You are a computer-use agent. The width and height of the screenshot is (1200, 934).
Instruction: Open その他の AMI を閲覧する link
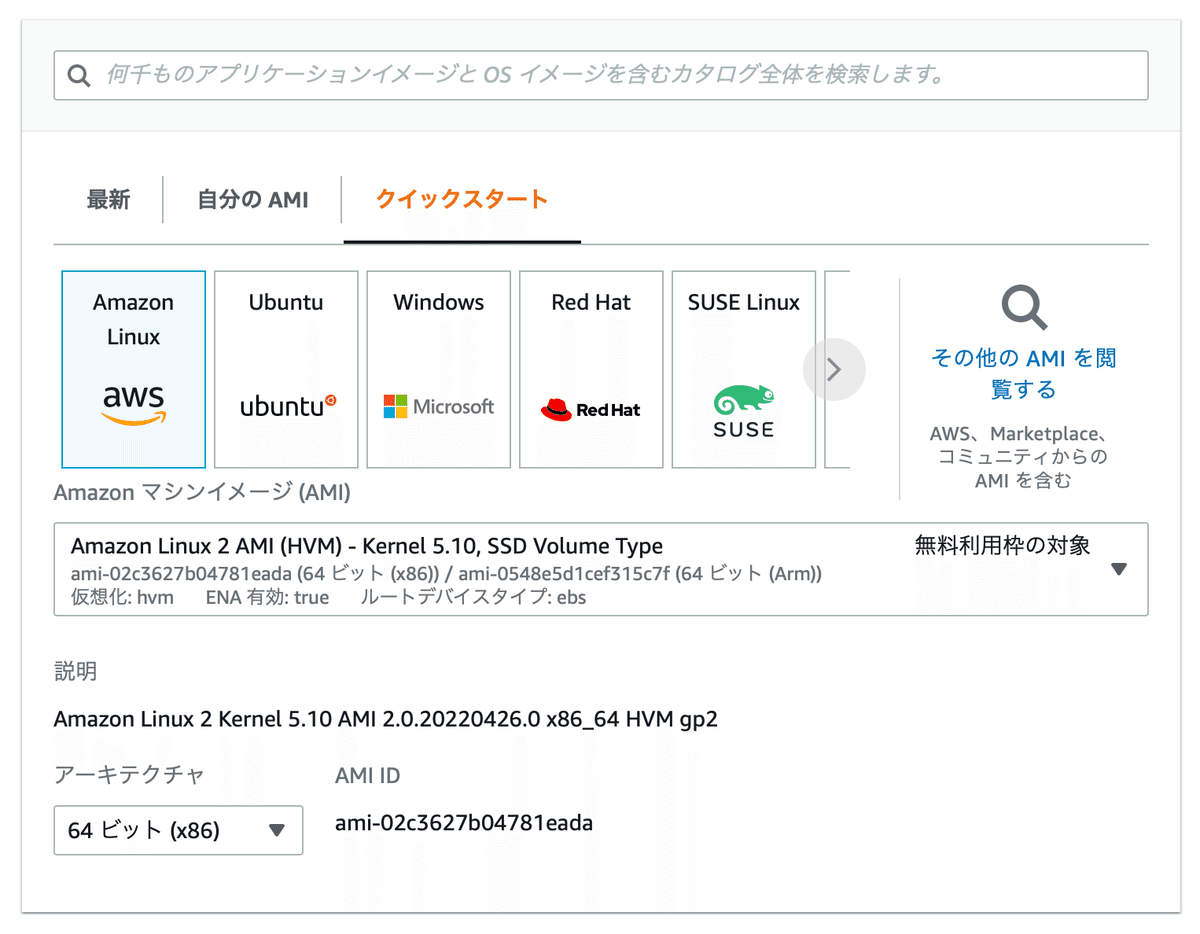point(1024,373)
